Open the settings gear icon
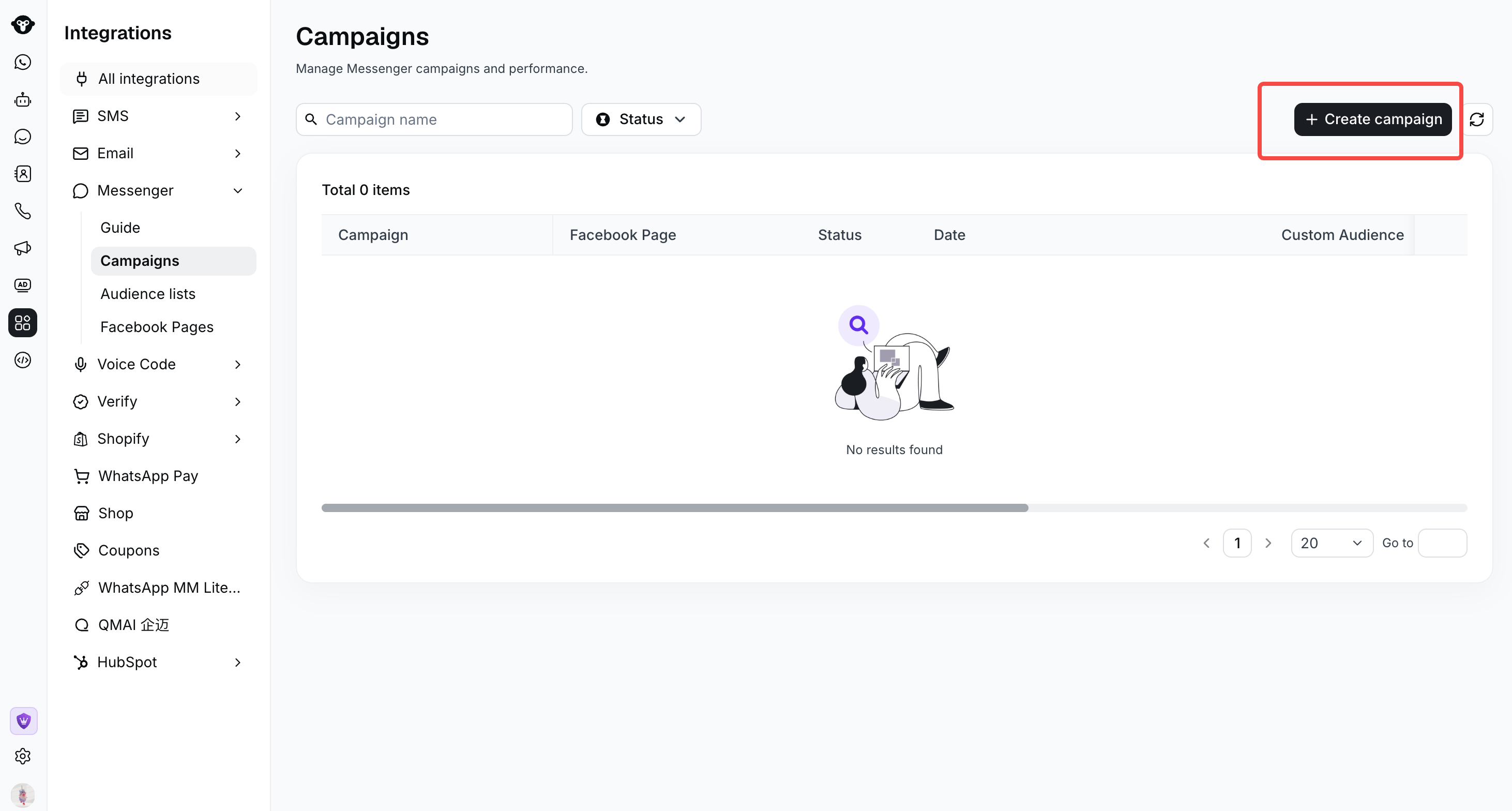Image resolution: width=1512 pixels, height=811 pixels. click(x=22, y=756)
